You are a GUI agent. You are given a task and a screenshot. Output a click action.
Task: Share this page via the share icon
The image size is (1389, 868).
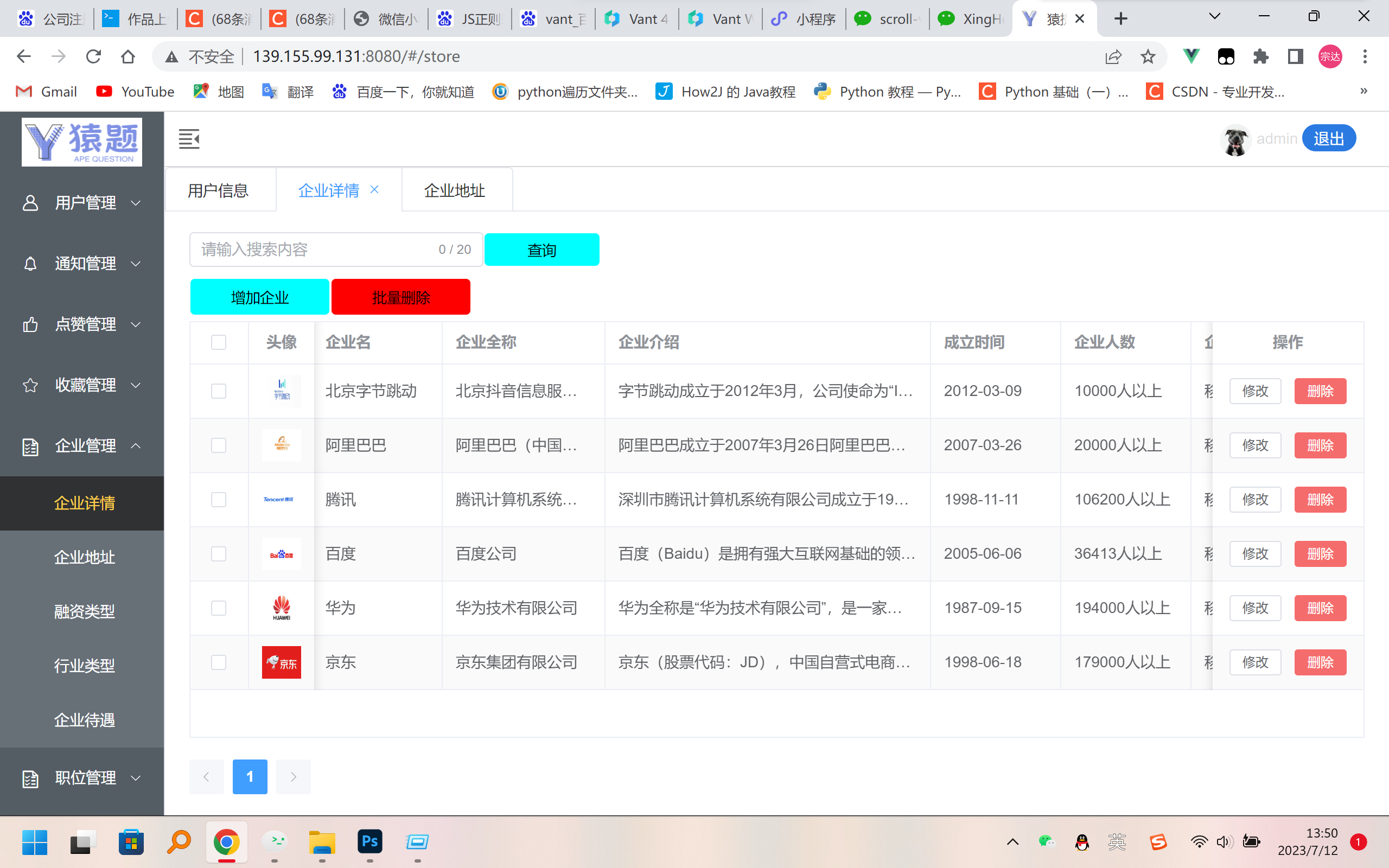pos(1113,56)
